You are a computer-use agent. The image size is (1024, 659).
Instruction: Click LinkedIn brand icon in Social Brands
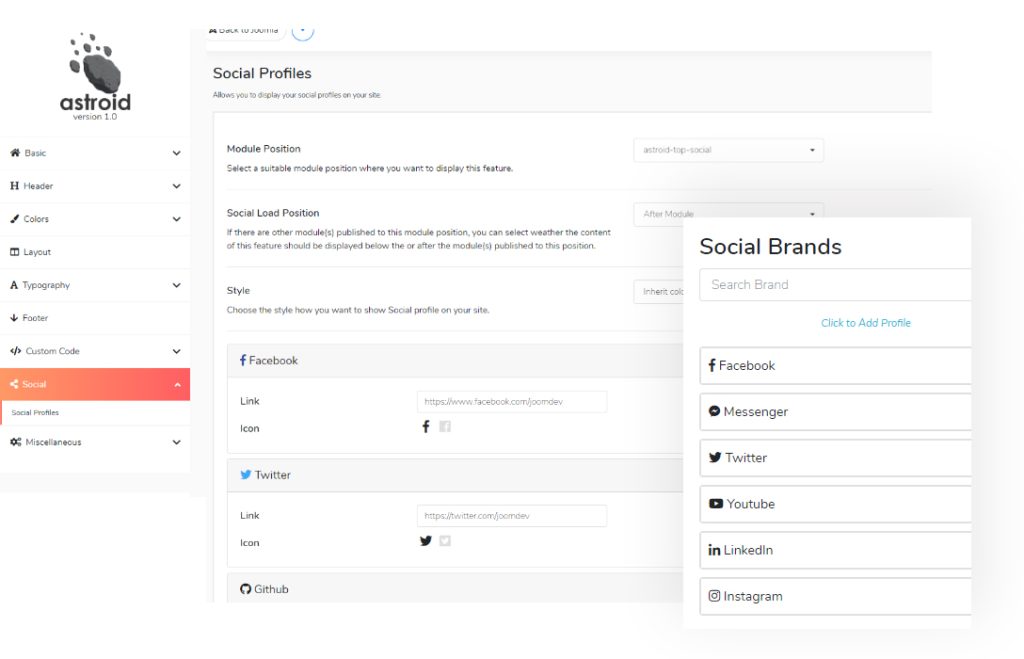point(714,550)
